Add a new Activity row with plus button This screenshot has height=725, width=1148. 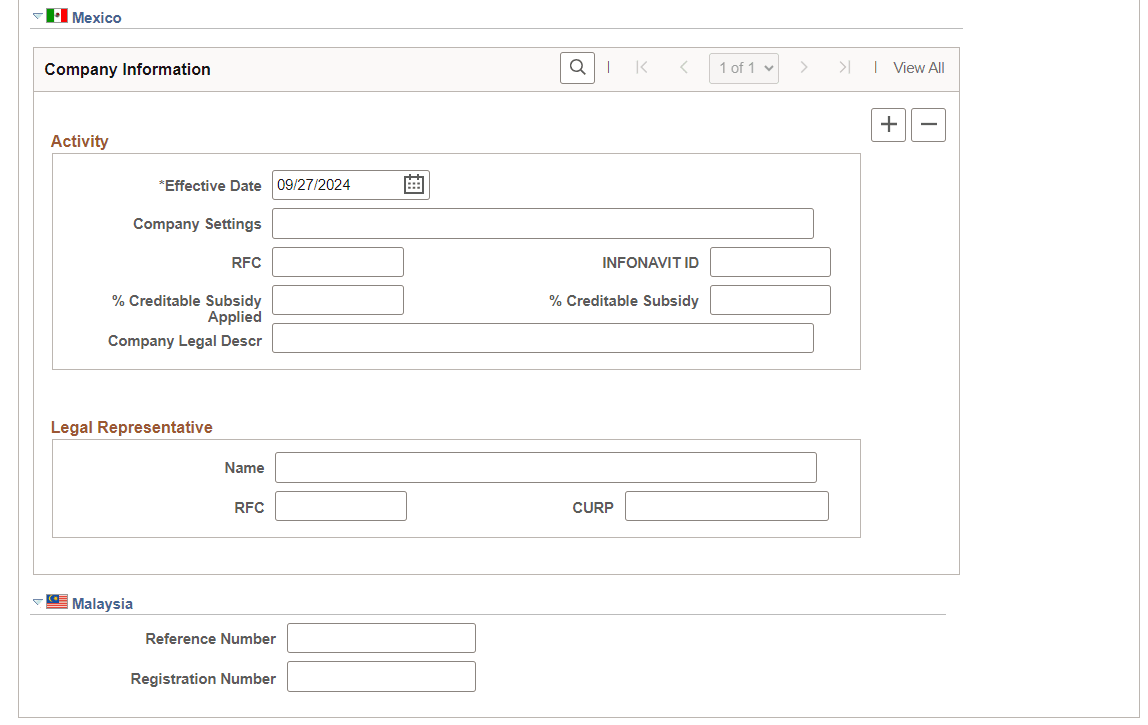coord(888,124)
